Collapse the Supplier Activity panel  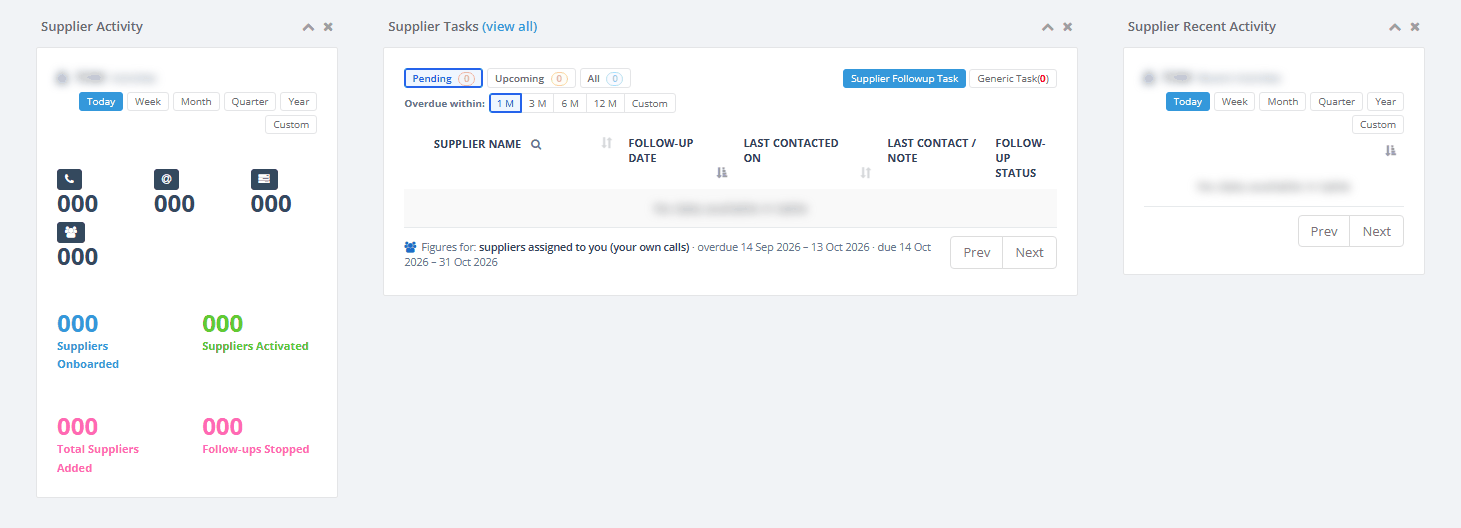[309, 27]
